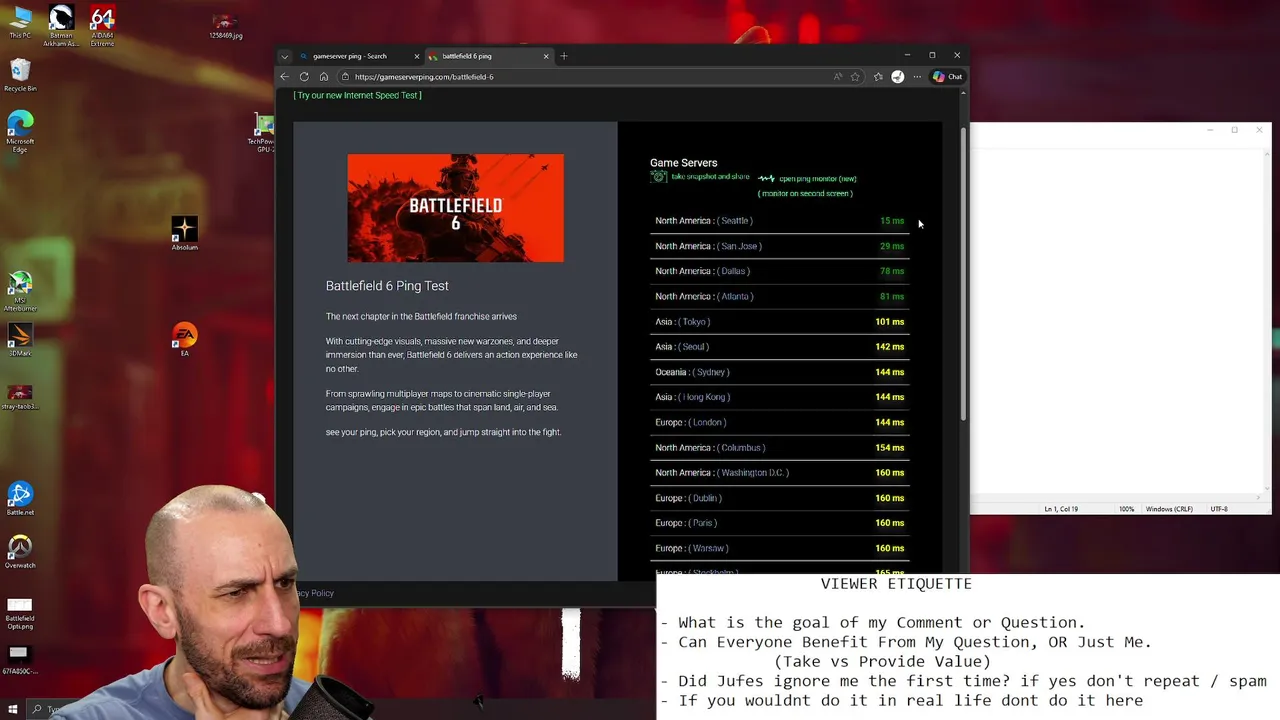Click the Battlefield 6 banner image

click(x=455, y=208)
